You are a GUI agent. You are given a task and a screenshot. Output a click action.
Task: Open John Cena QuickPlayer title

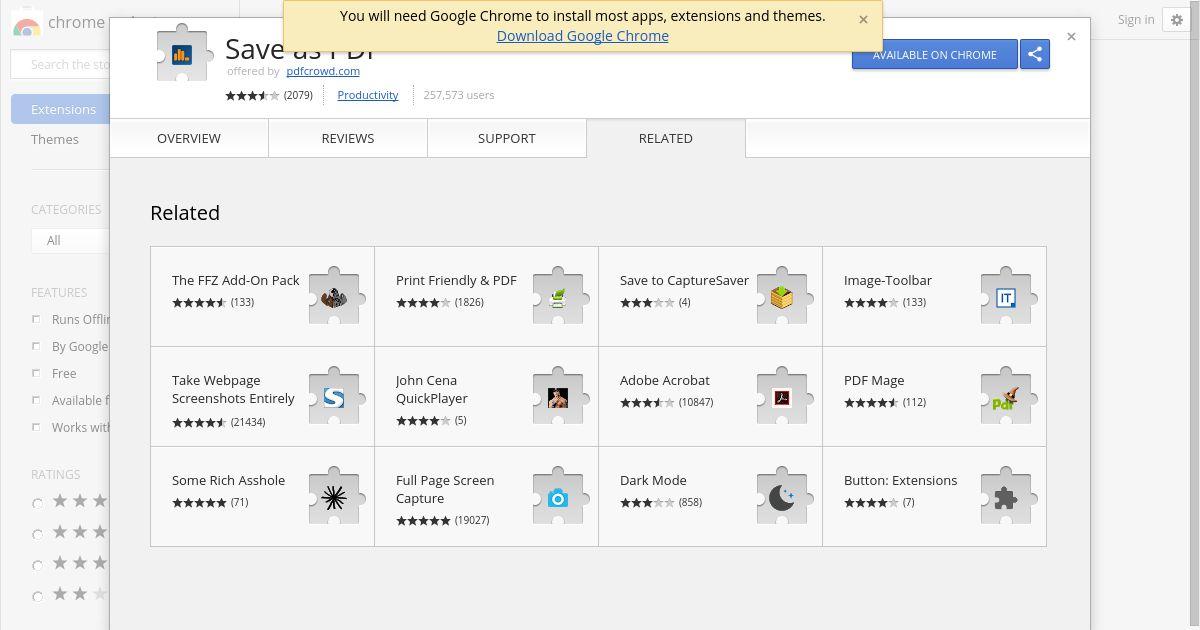432,389
